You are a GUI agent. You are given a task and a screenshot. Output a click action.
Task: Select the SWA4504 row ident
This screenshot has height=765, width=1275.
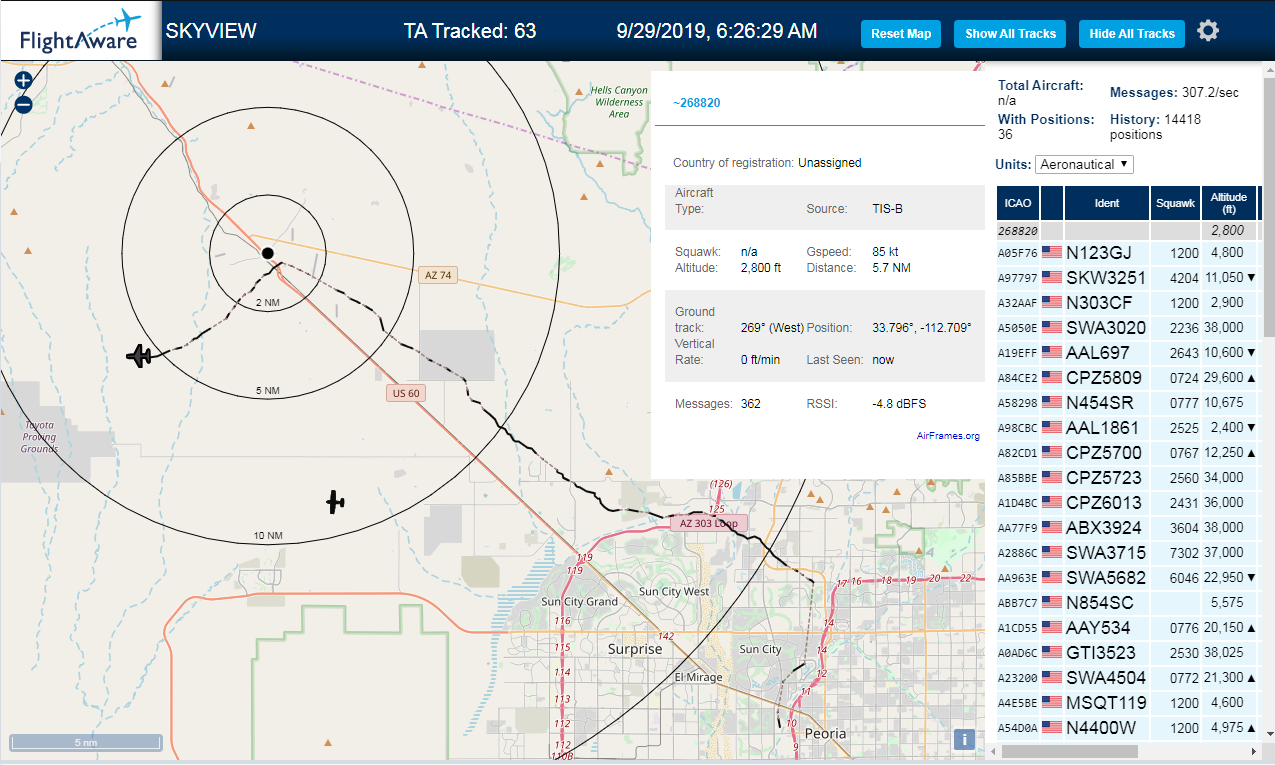click(1105, 678)
